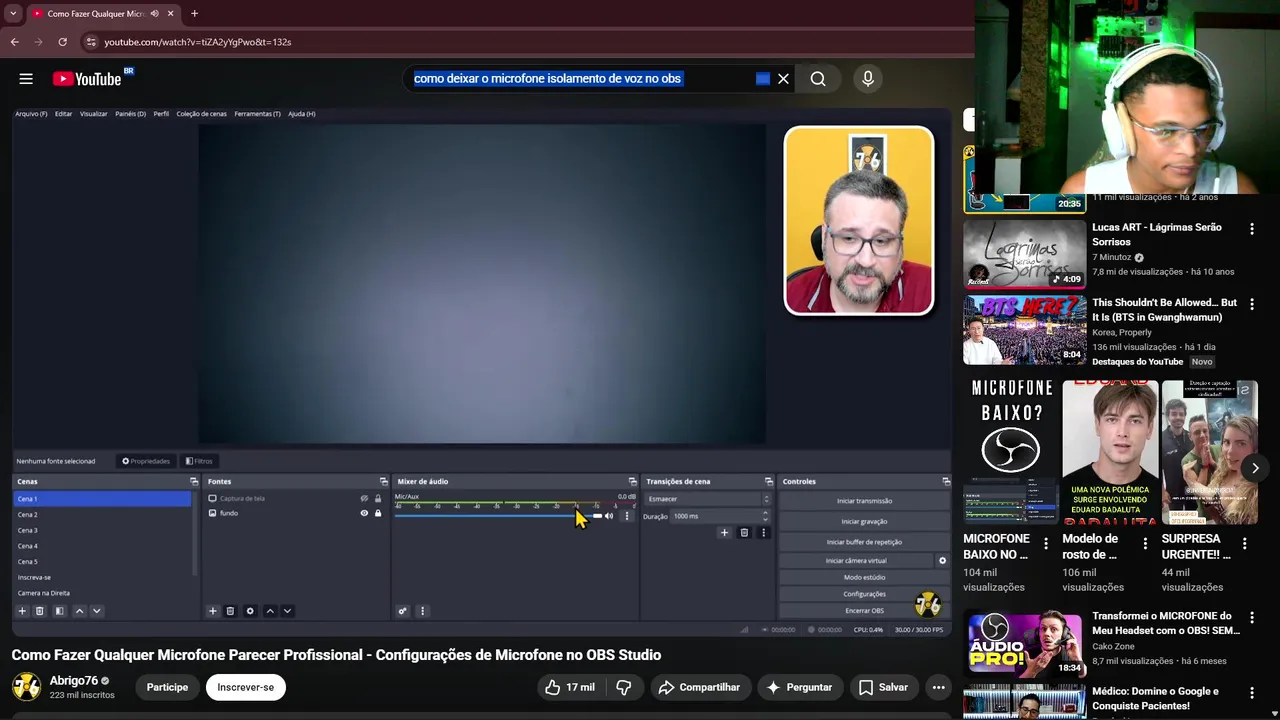
Task: Toggle visibility of fundo source
Action: (x=364, y=513)
